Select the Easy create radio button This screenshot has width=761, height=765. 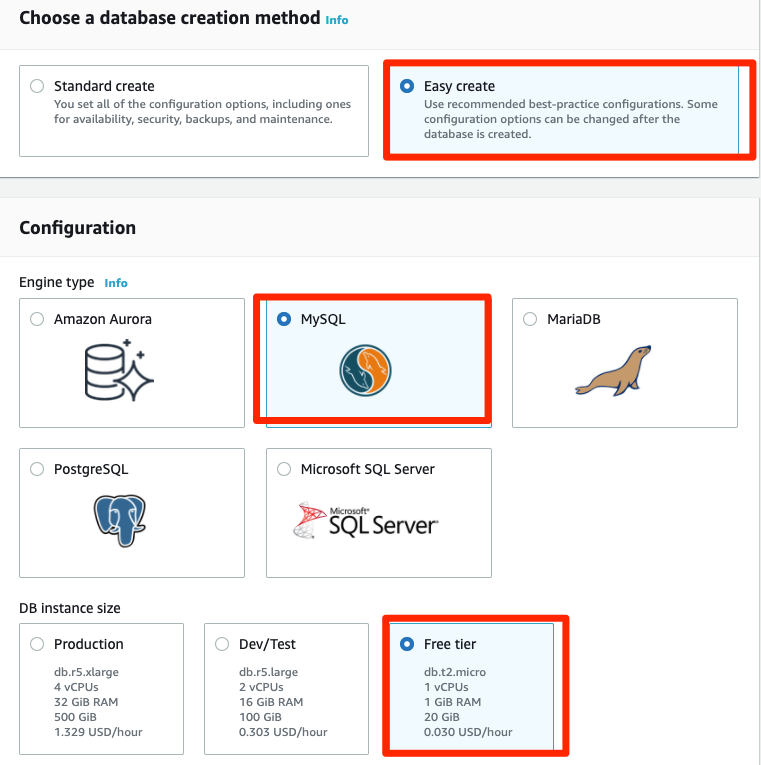(407, 86)
